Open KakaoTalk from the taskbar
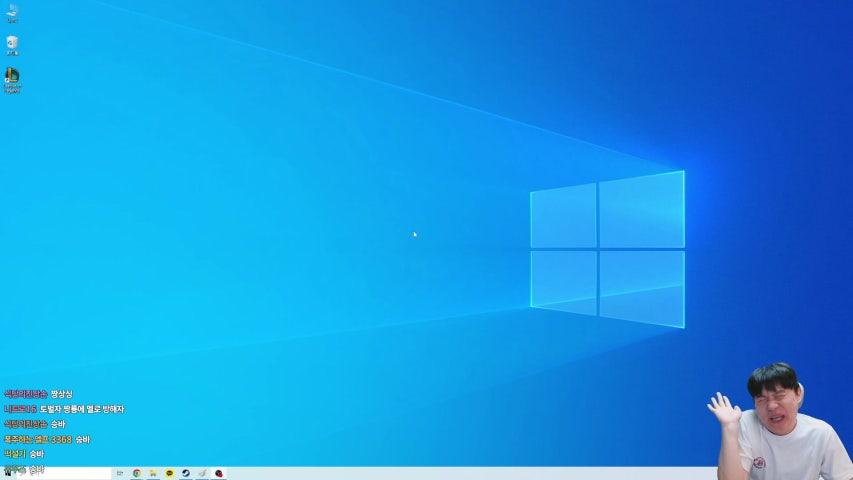Viewport: 853px width, 480px height. click(169, 473)
